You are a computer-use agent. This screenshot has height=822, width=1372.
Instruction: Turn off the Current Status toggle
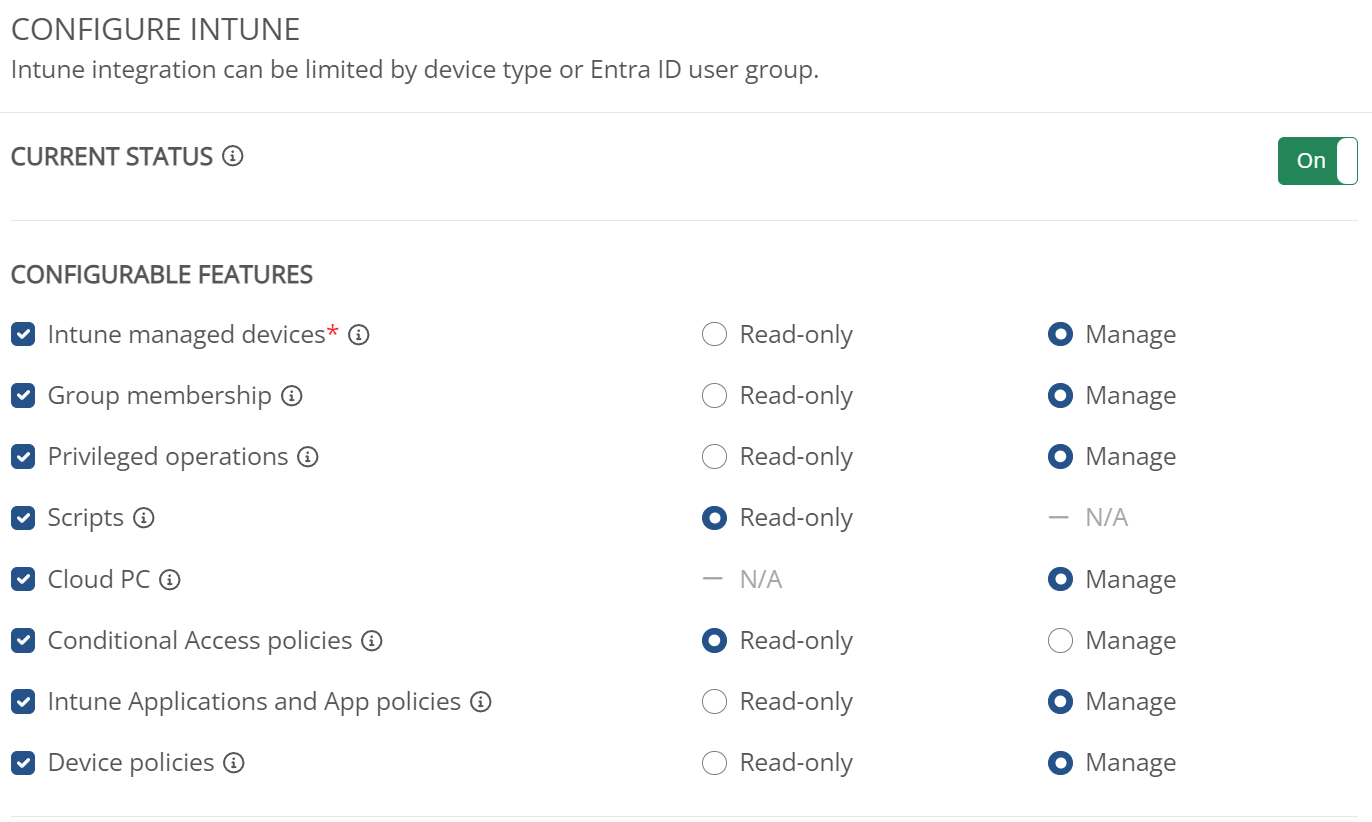(1316, 161)
